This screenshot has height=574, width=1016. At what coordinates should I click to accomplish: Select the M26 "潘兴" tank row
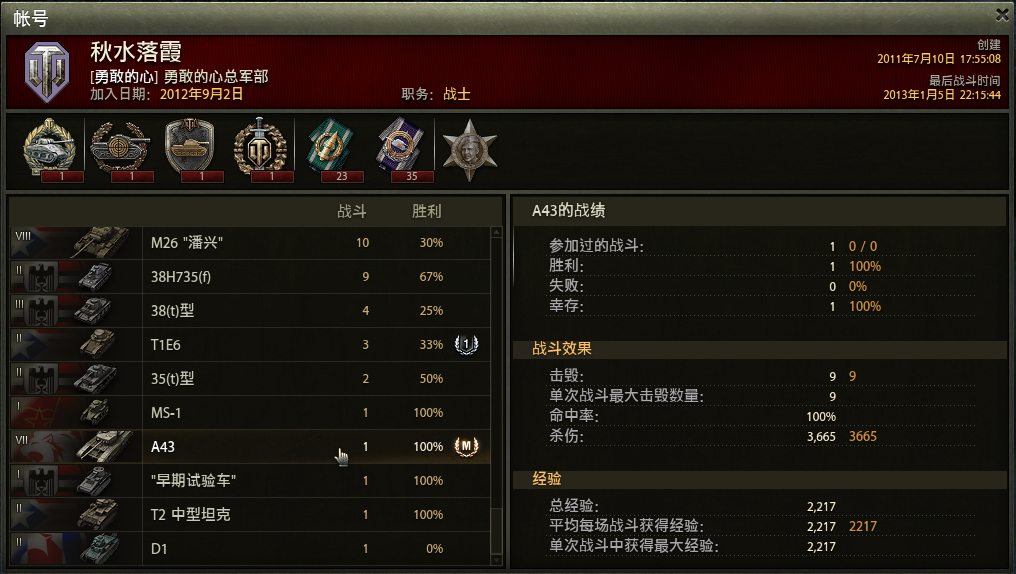pyautogui.click(x=250, y=243)
